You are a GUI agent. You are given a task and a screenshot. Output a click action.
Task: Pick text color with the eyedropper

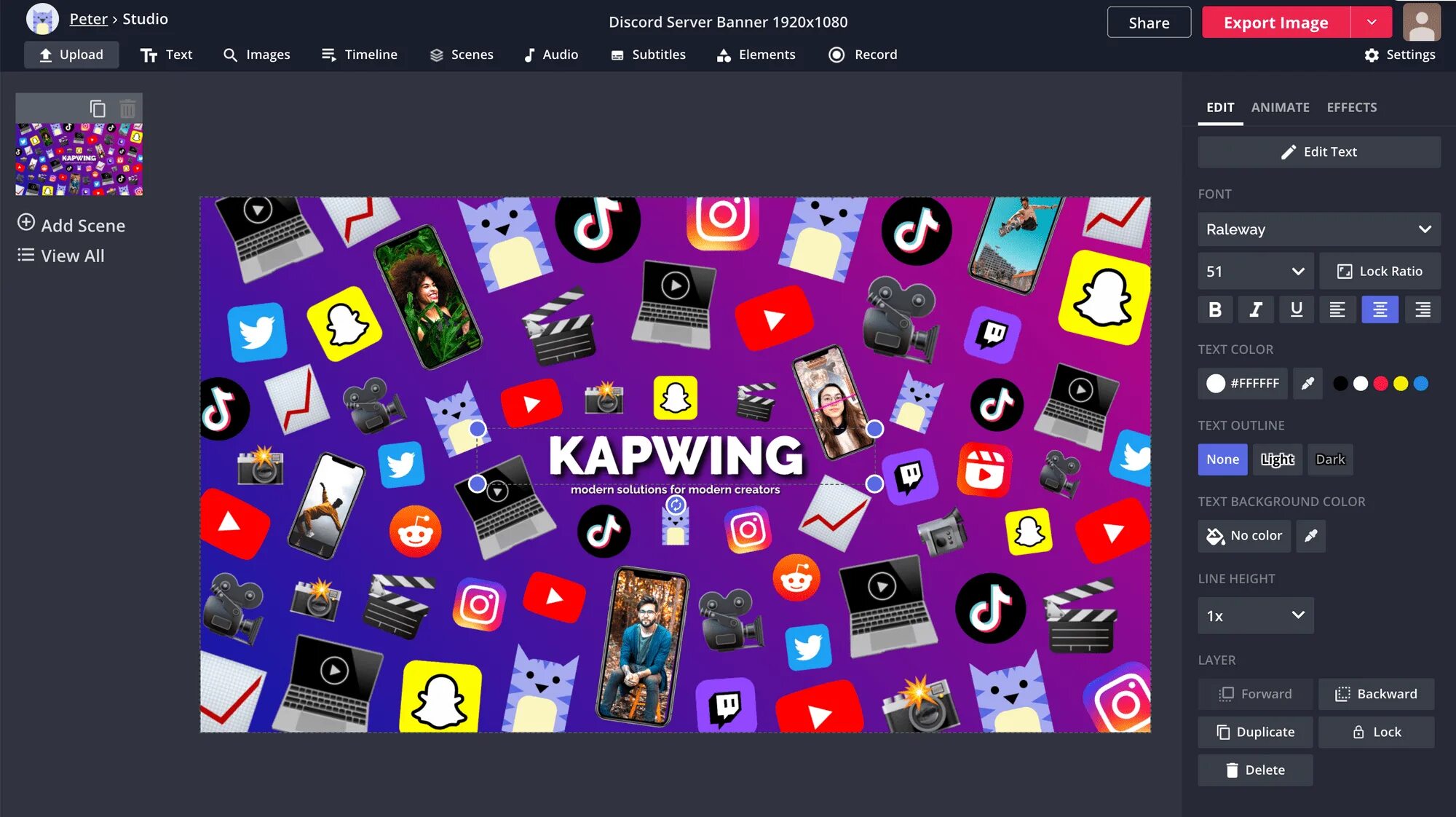coord(1307,384)
